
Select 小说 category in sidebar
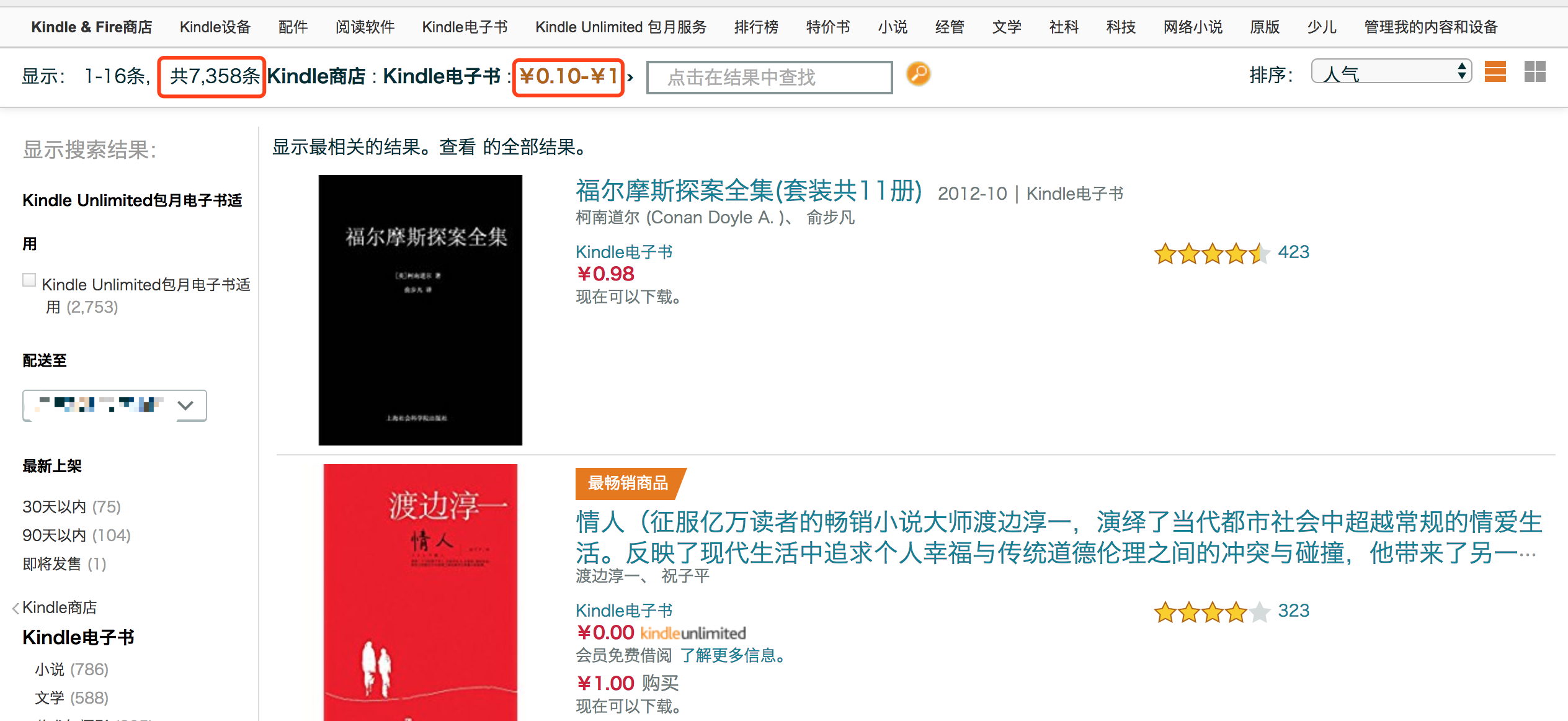click(x=50, y=670)
